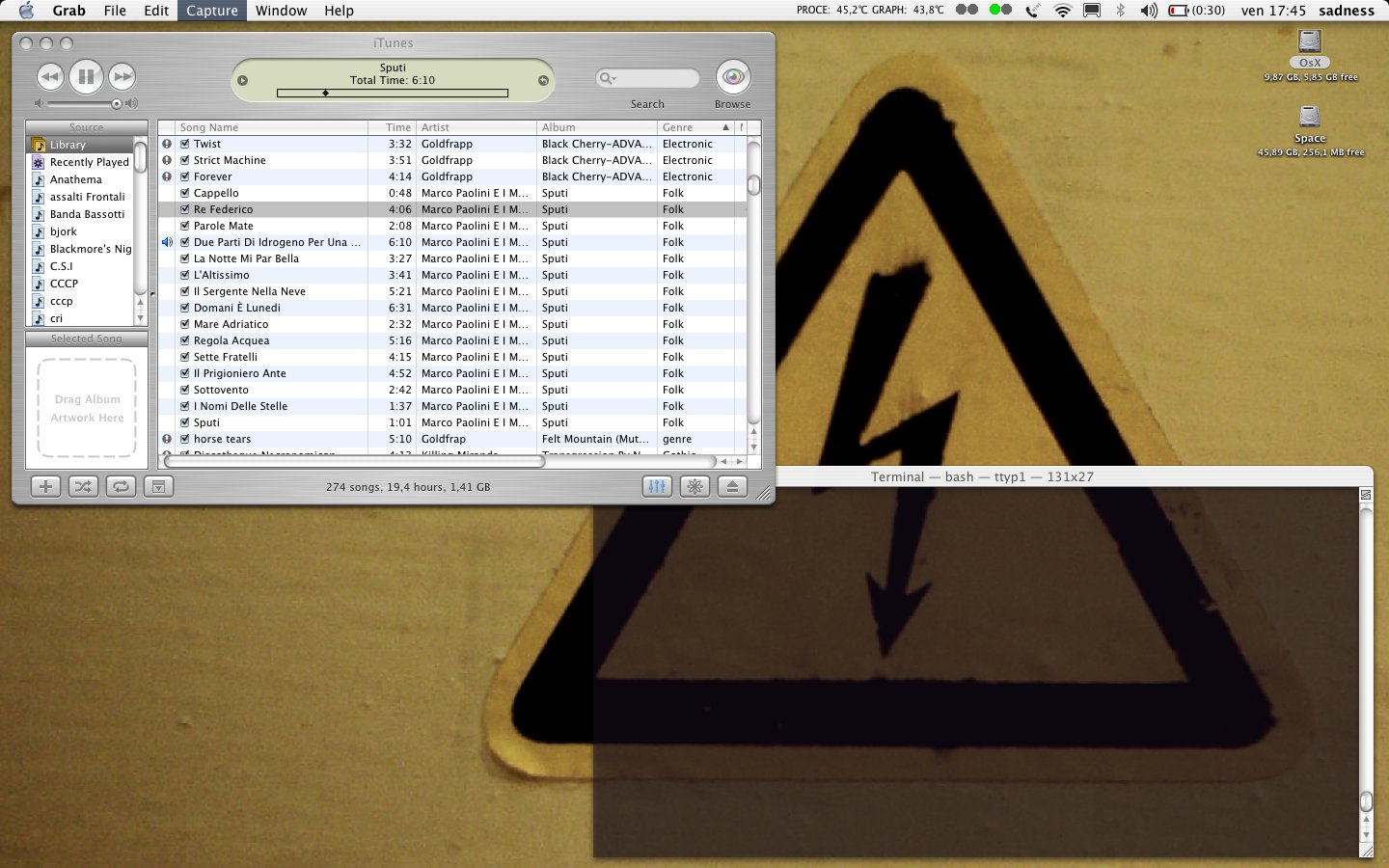Image resolution: width=1389 pixels, height=868 pixels.
Task: Click left arrow in iTunes display
Action: [x=243, y=80]
